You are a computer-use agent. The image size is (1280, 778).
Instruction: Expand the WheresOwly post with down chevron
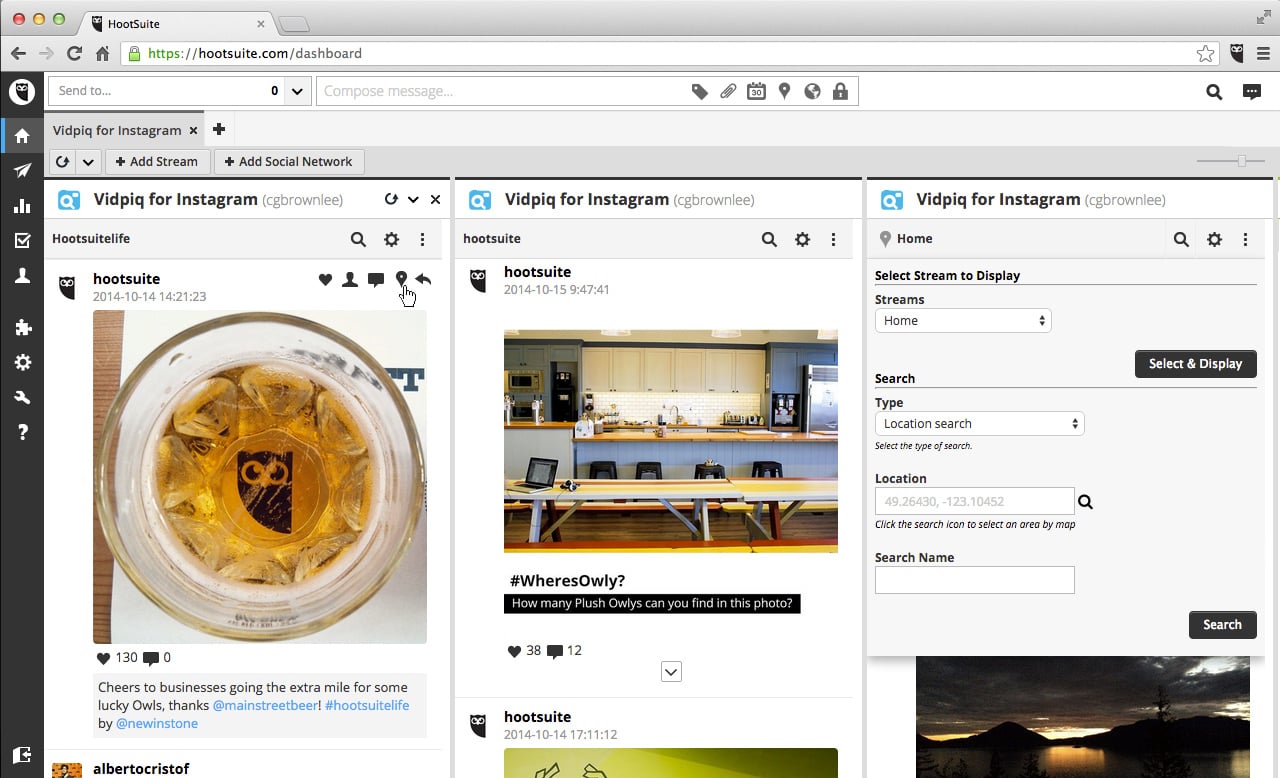point(671,672)
